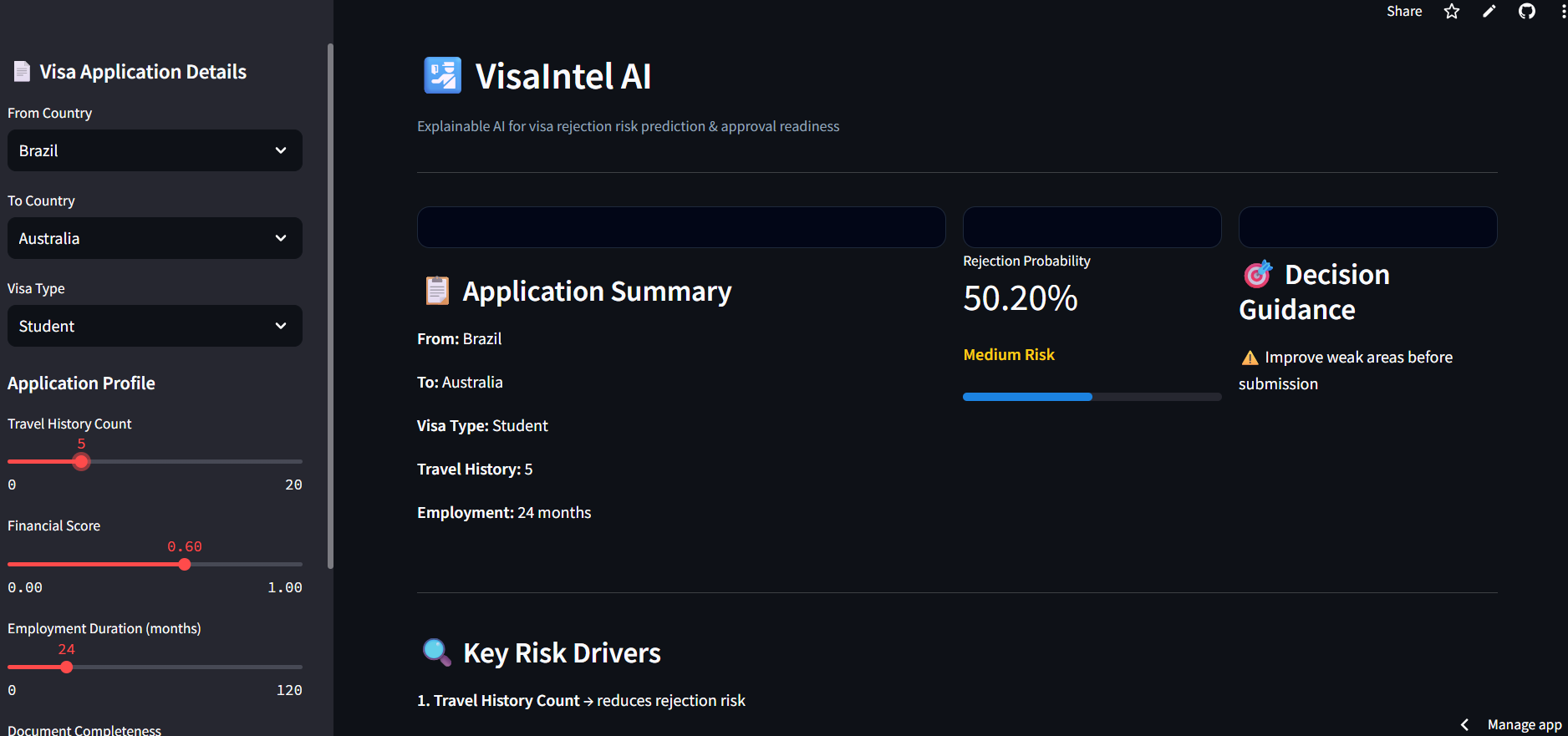
Task: Click the pencil edit icon
Action: coord(1489,12)
